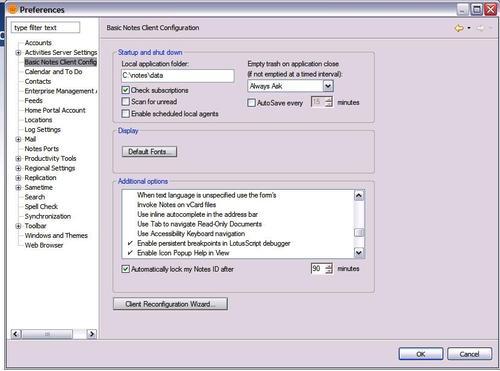The height and width of the screenshot is (371, 500).
Task: Select Enterprise Management tree item
Action: point(61,91)
